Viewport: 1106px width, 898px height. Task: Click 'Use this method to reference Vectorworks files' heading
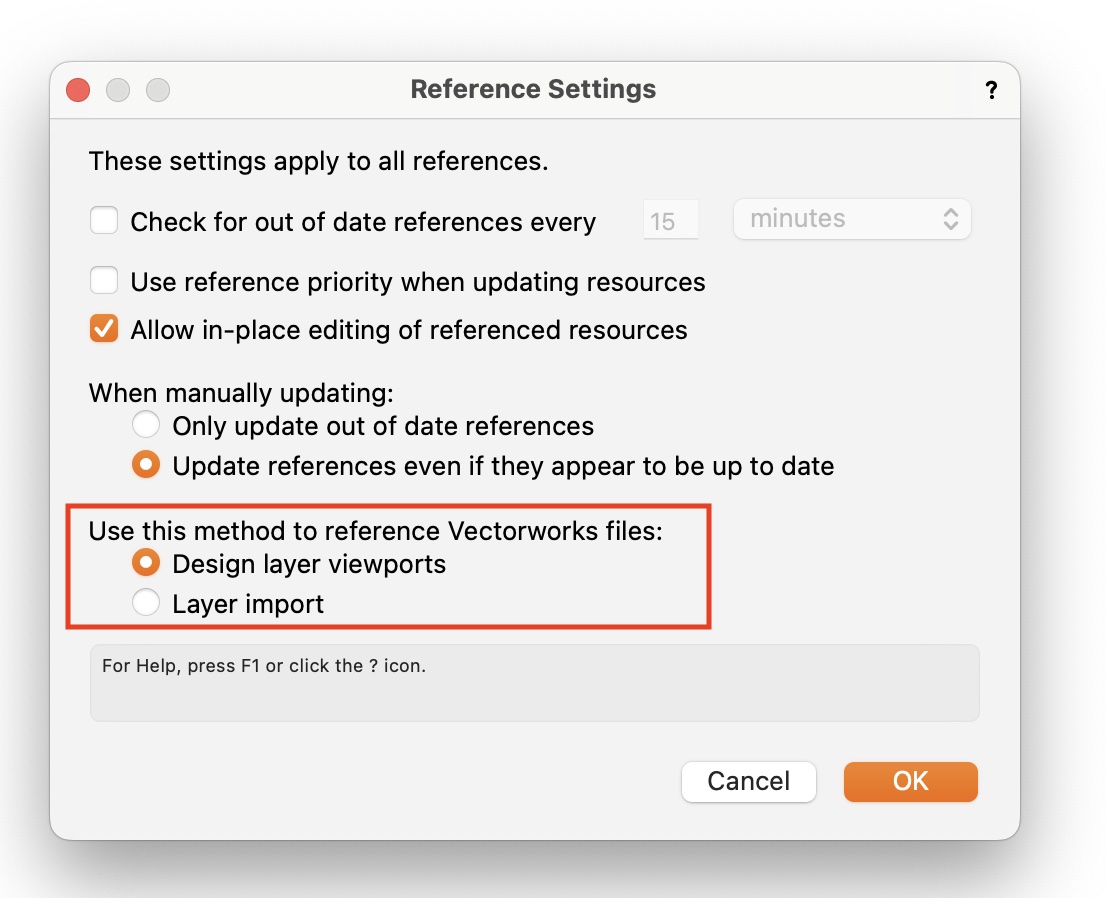point(375,531)
